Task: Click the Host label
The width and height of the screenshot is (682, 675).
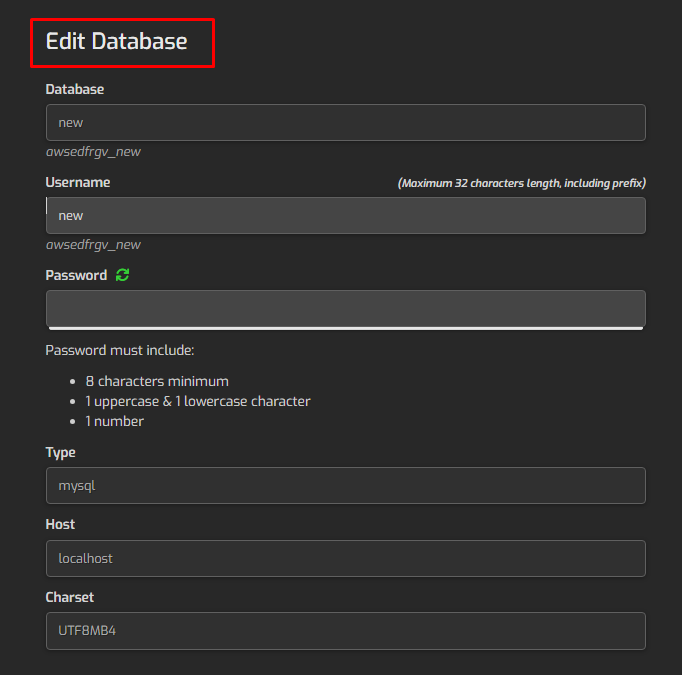Action: click(x=60, y=524)
